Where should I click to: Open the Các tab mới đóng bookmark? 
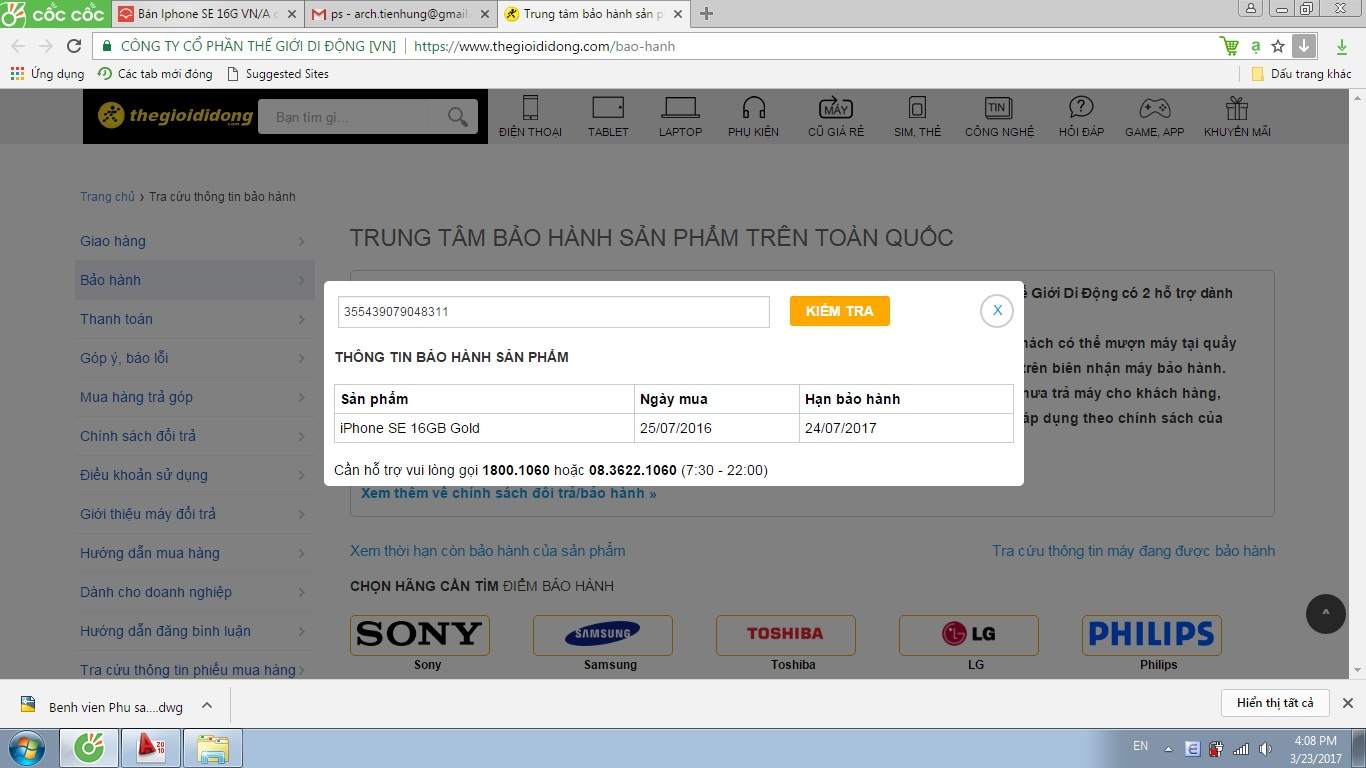(x=155, y=74)
